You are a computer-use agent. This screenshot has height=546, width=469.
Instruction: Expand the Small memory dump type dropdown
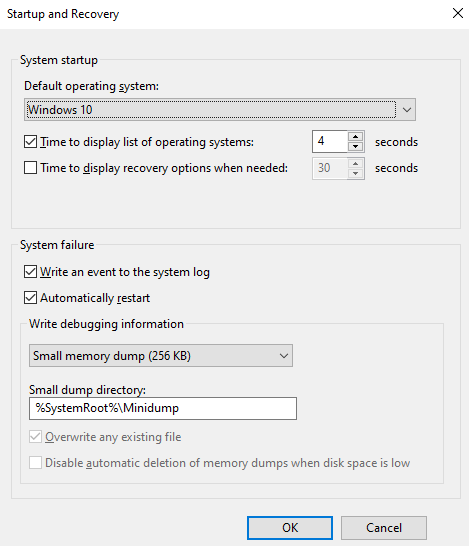point(161,356)
